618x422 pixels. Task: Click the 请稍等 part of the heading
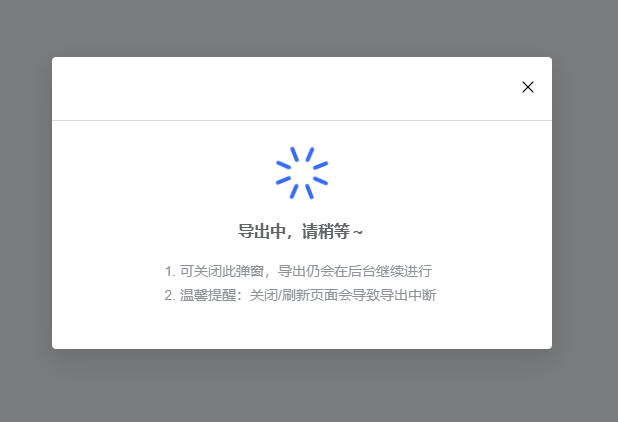(x=326, y=231)
